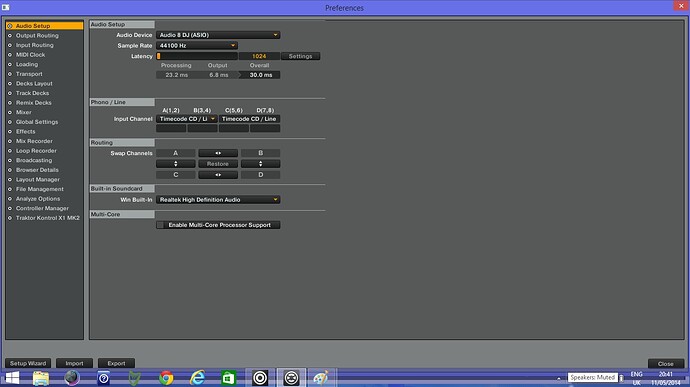690x387 pixels.
Task: Go to Input Routing preferences
Action: (x=35, y=45)
